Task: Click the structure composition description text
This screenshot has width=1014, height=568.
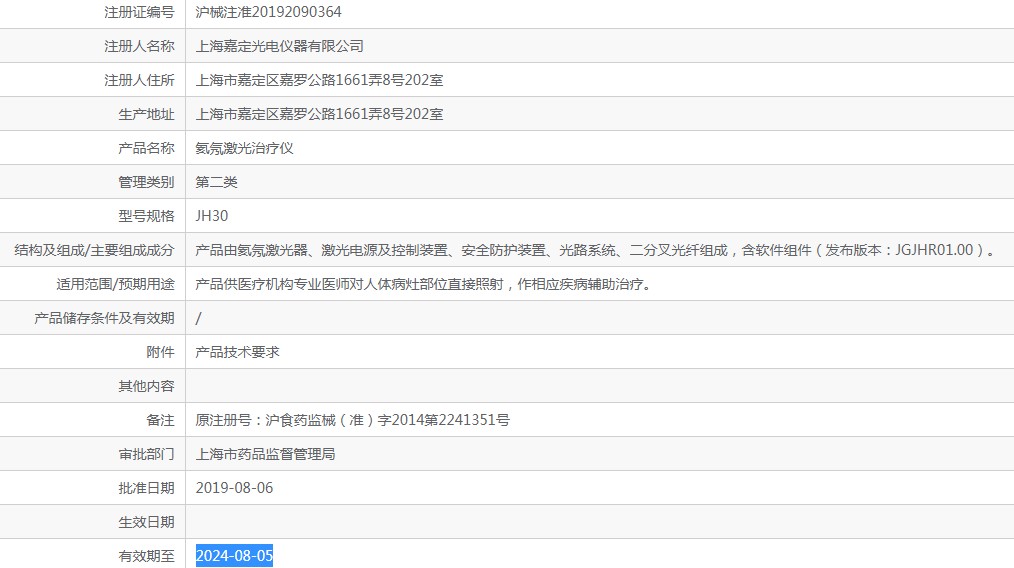Action: pos(597,250)
